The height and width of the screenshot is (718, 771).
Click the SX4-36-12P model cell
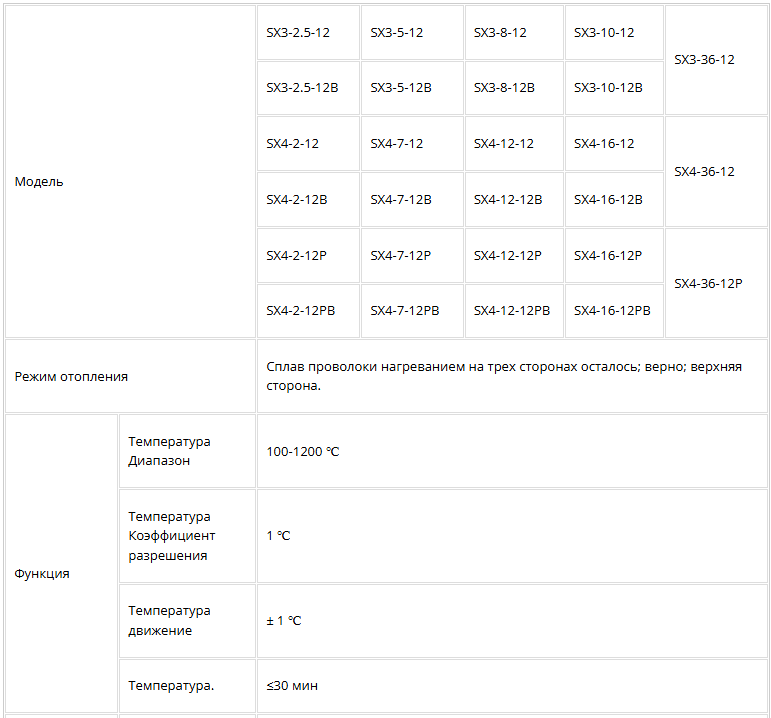(716, 283)
